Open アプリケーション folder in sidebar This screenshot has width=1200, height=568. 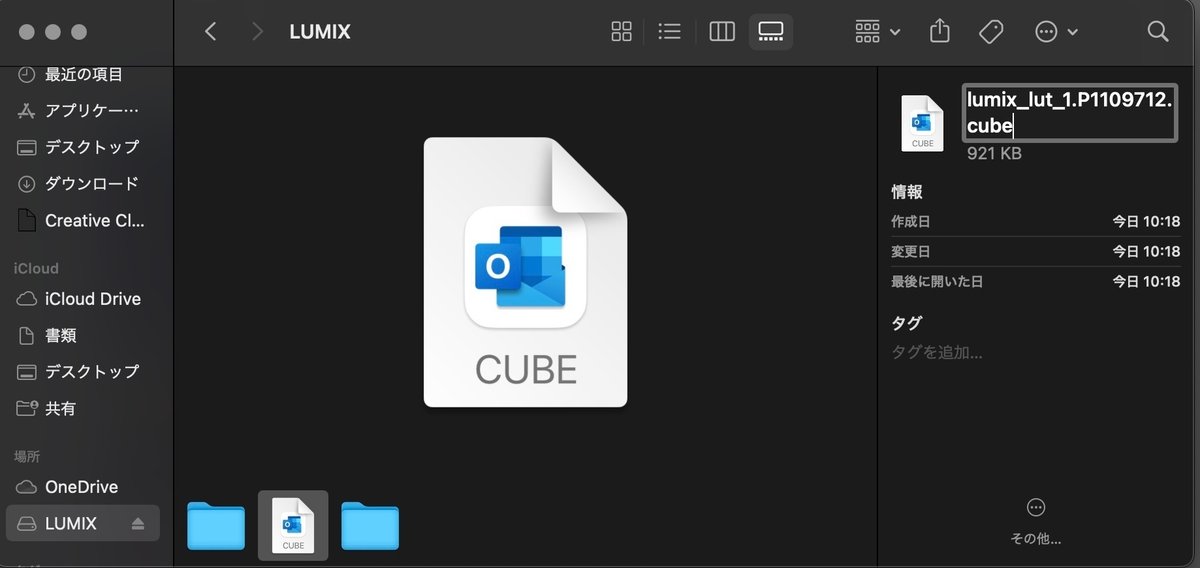pyautogui.click(x=83, y=110)
